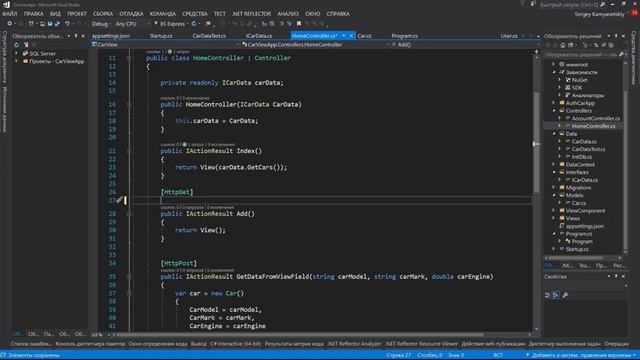Screen dimensions: 640x360
Task: Click the Properties wrench icon in Properties panel
Action: coord(565,295)
